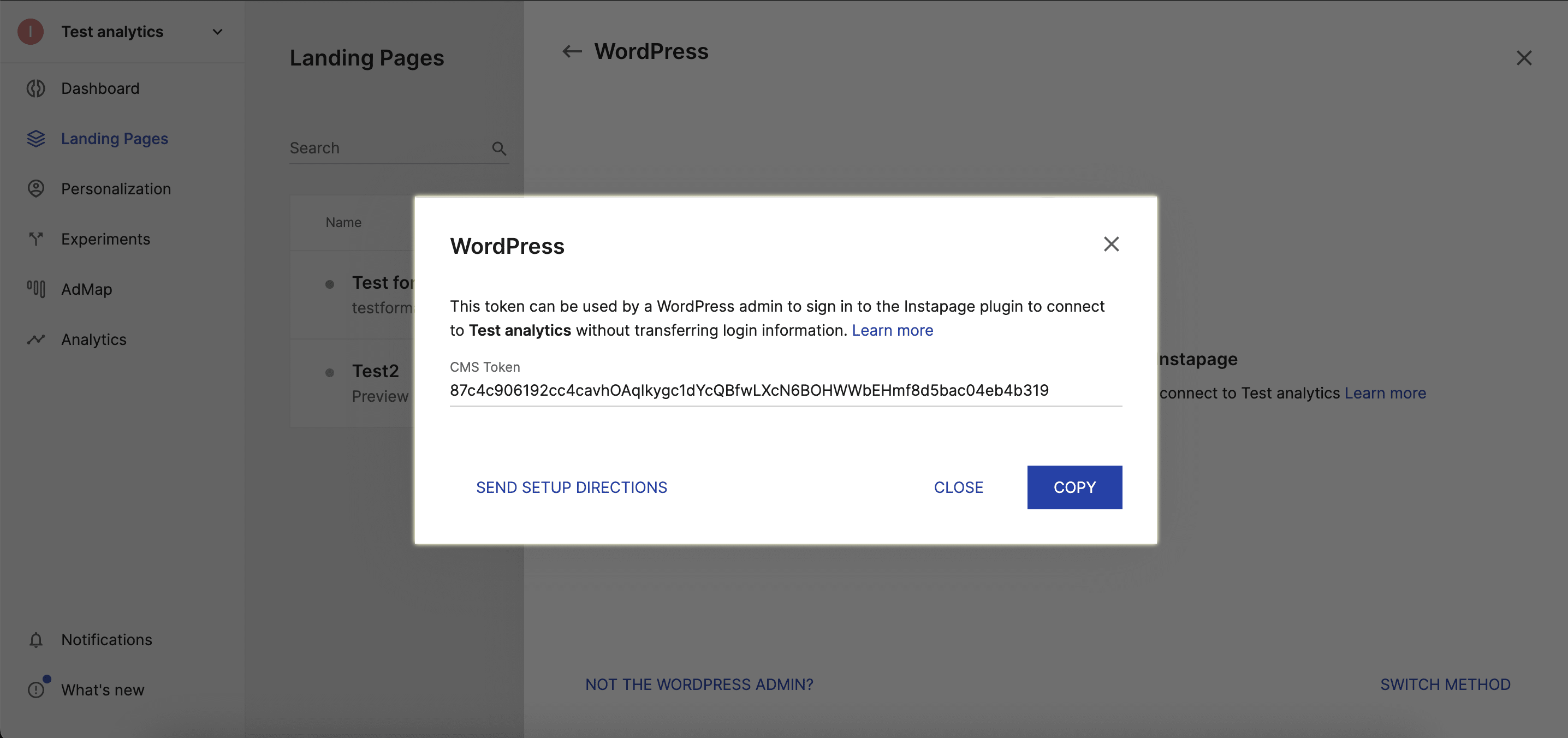Click the Landing Pages layers icon
Screen dimensions: 1568x738
pyautogui.click(x=36, y=139)
